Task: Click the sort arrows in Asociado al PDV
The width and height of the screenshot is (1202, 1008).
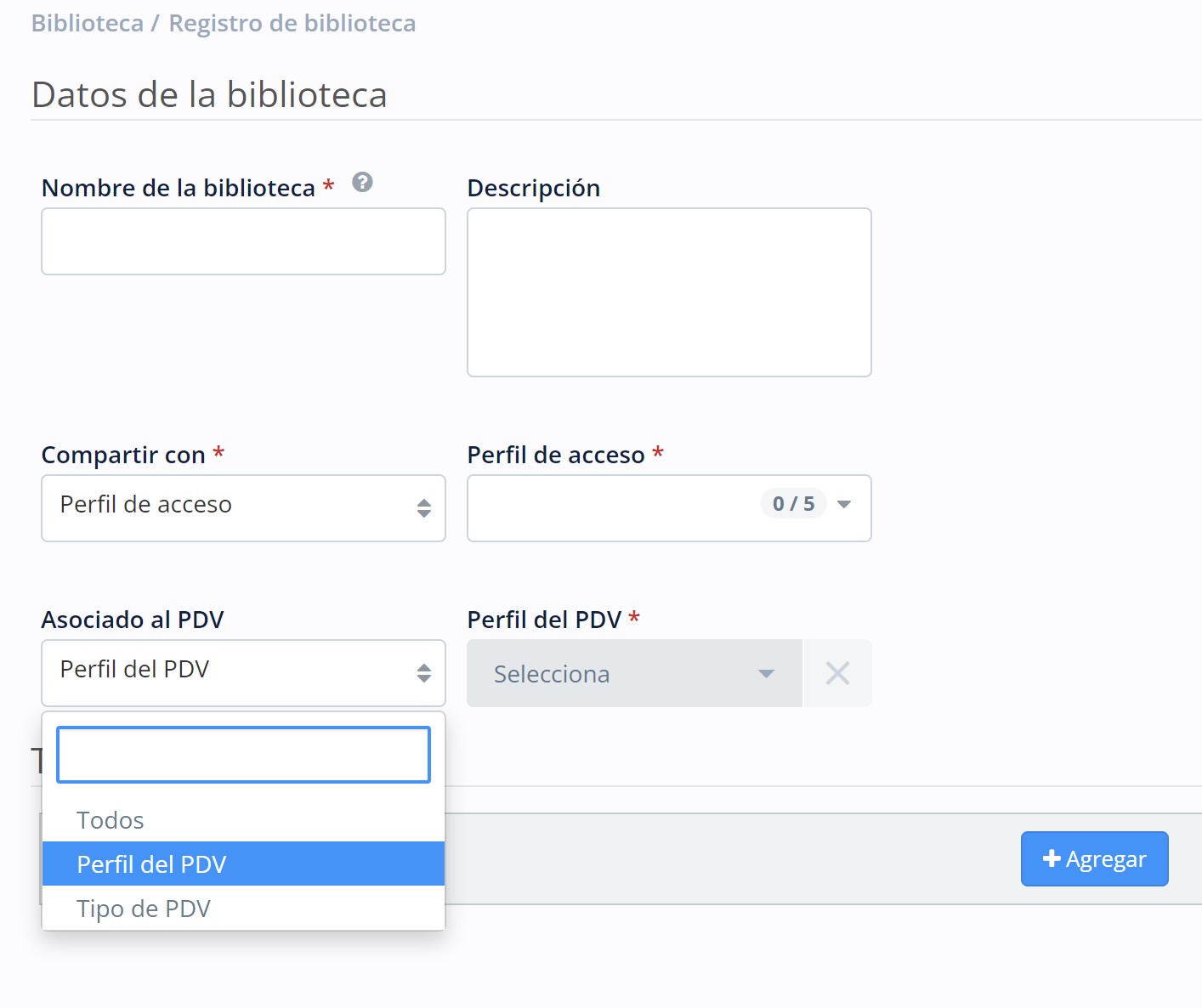Action: pos(423,673)
